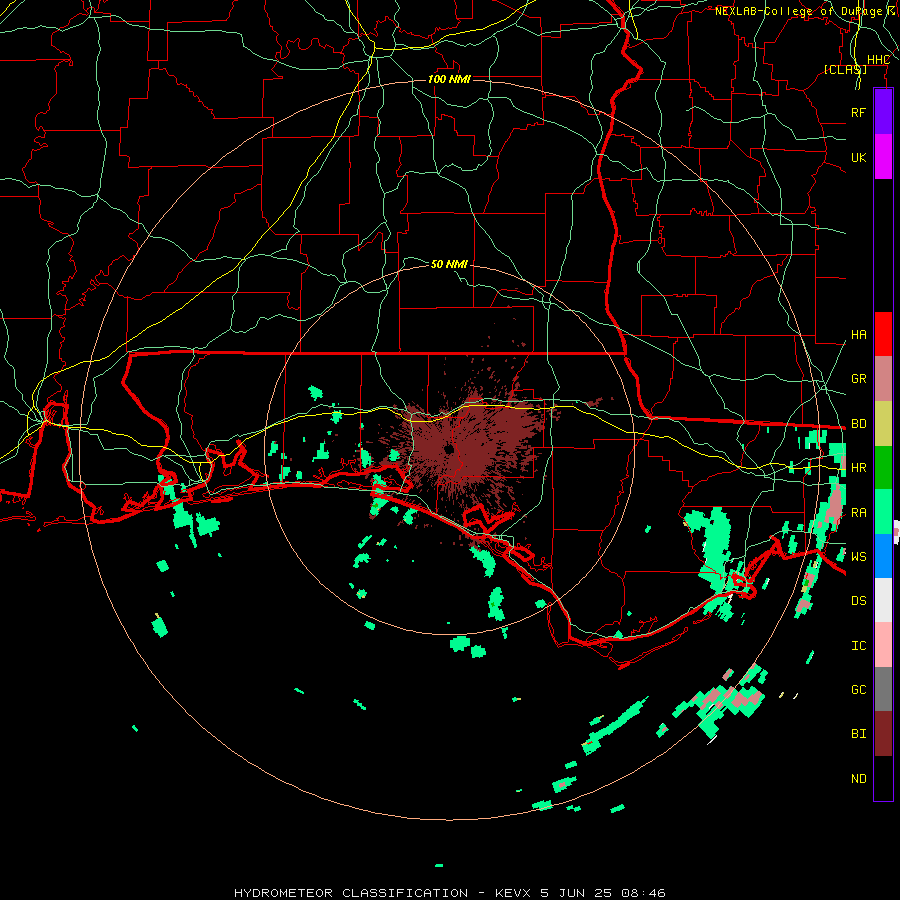
Task: Click the DS white legend swatch
Action: (x=883, y=600)
